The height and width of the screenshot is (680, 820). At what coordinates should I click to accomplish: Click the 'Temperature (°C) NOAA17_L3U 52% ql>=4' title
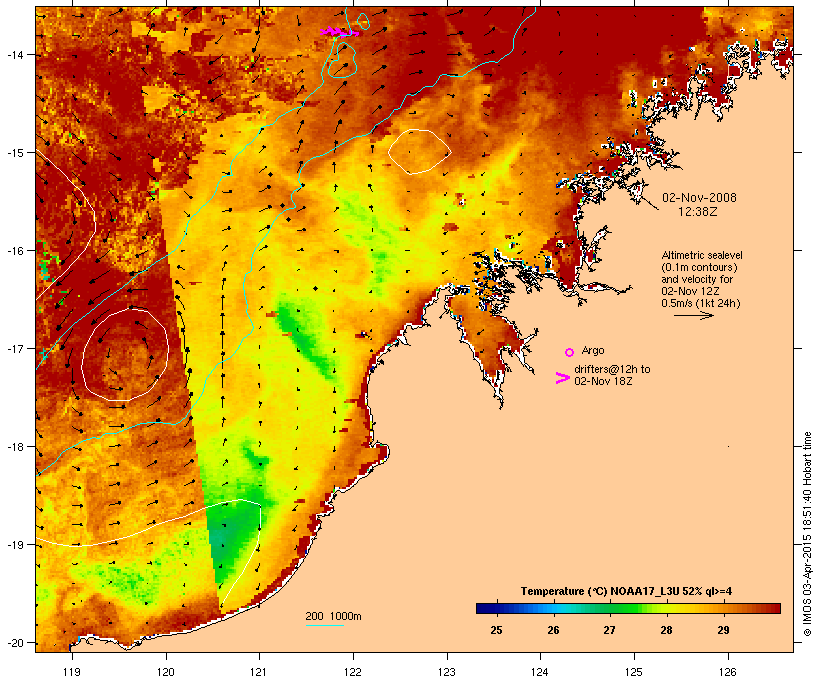(627, 591)
